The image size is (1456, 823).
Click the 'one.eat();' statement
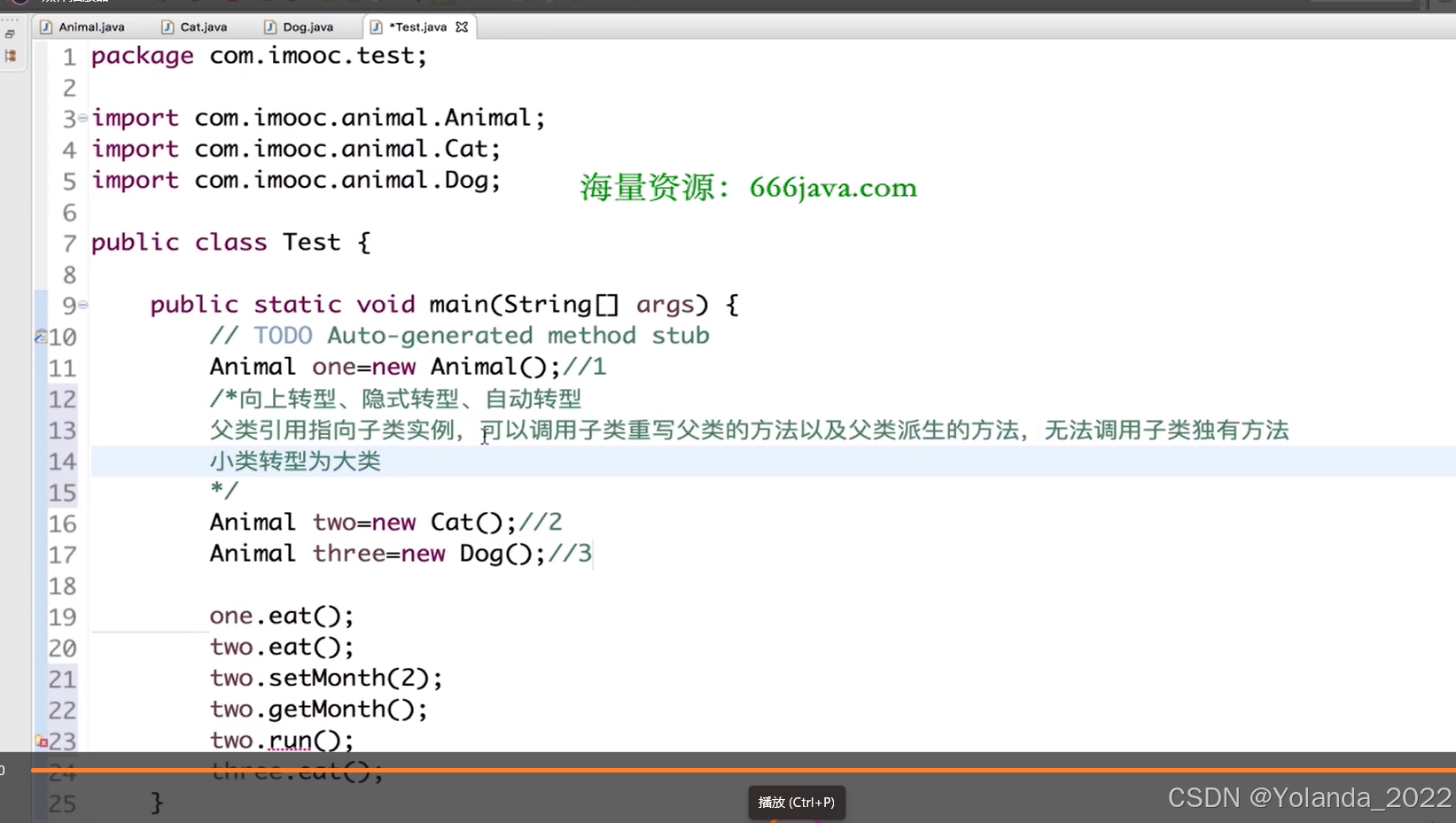coord(282,616)
